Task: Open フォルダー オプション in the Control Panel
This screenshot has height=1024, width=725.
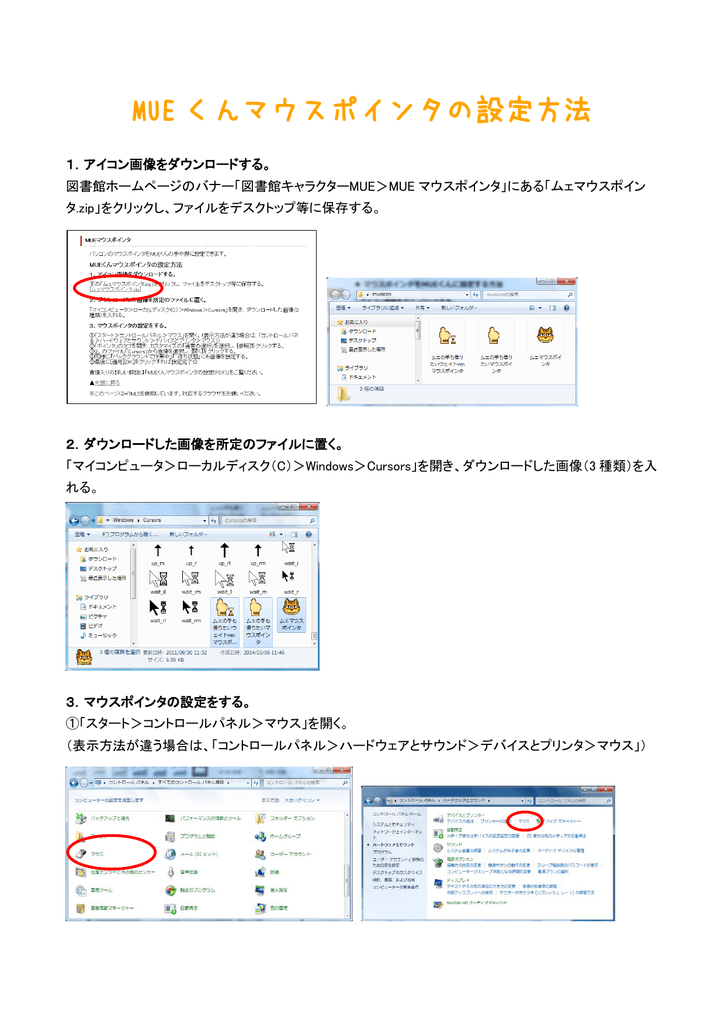Action: pos(285,818)
